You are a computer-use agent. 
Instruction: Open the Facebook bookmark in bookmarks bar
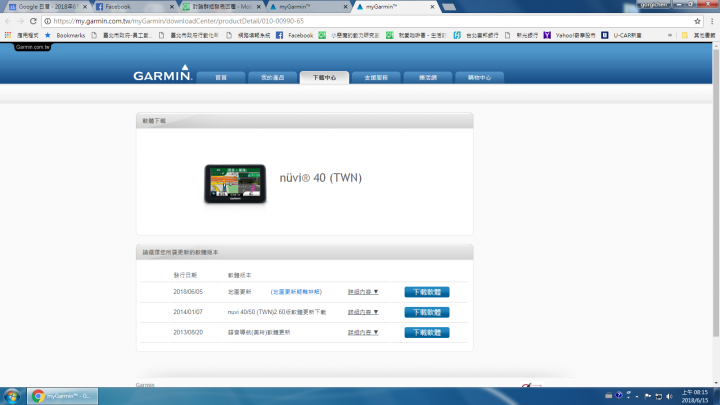[x=294, y=35]
